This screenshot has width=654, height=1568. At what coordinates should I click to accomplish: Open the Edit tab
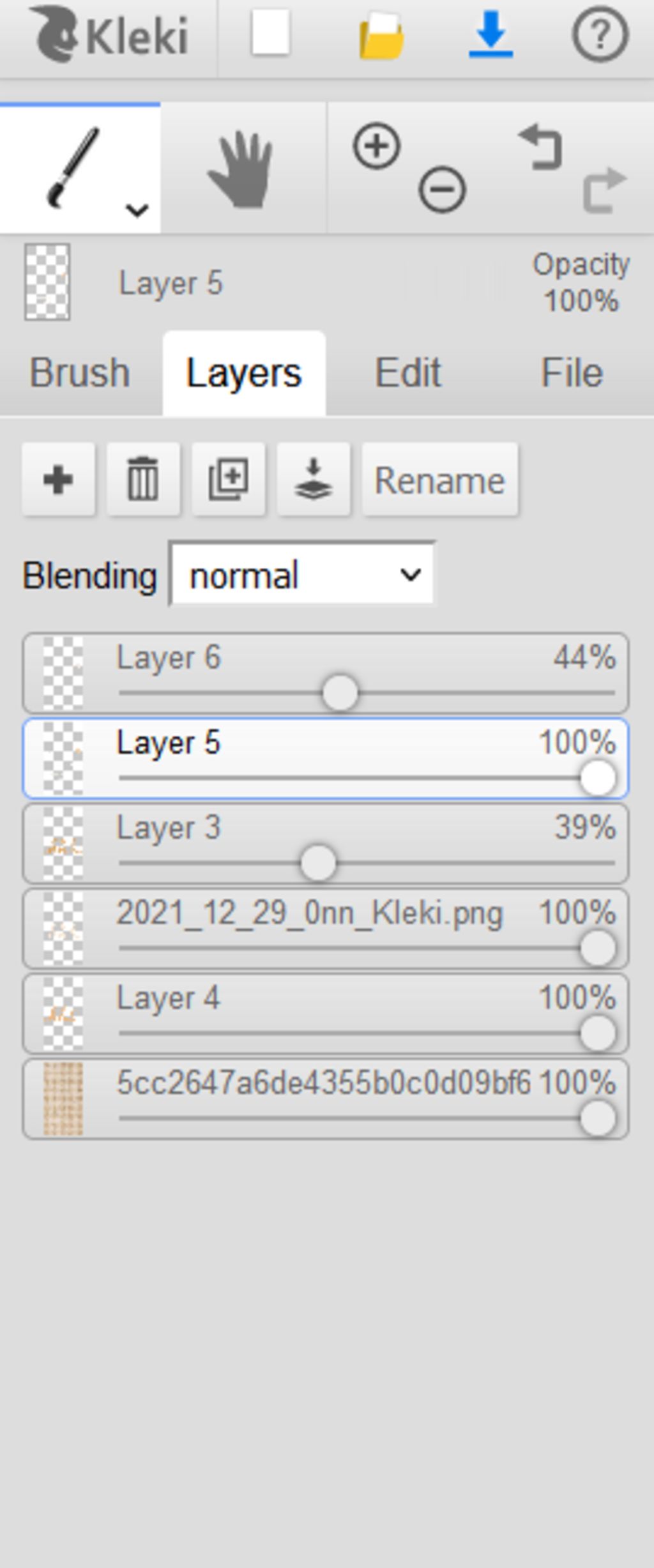pyautogui.click(x=407, y=372)
